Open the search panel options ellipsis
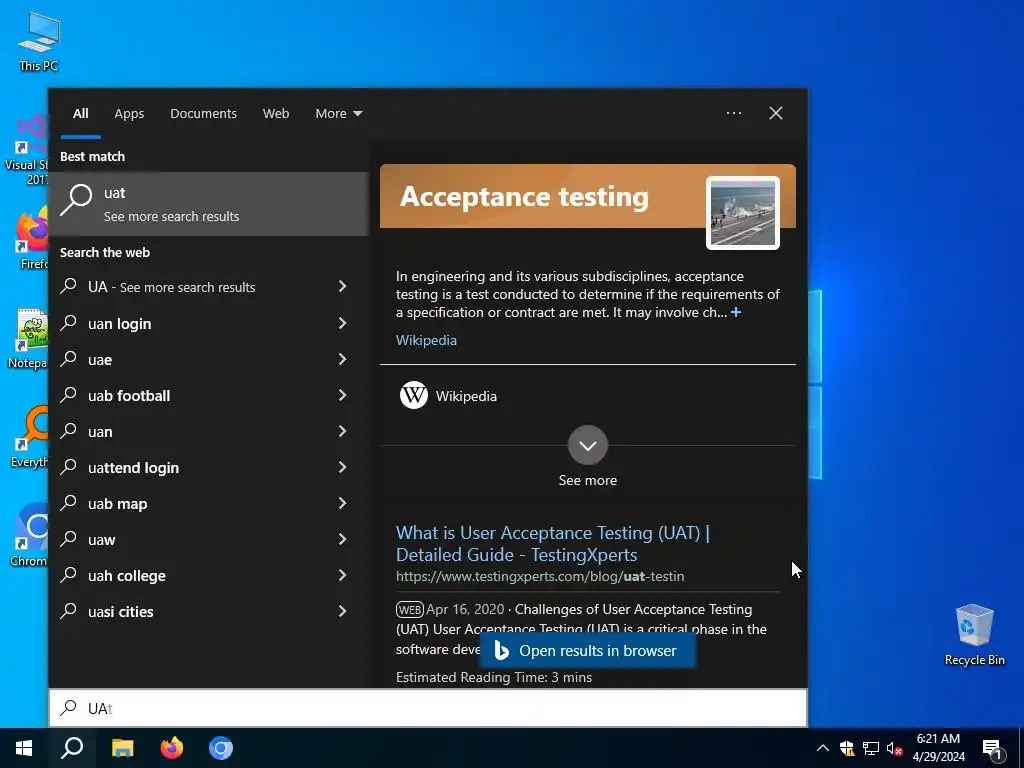The image size is (1024, 768). pos(734,113)
